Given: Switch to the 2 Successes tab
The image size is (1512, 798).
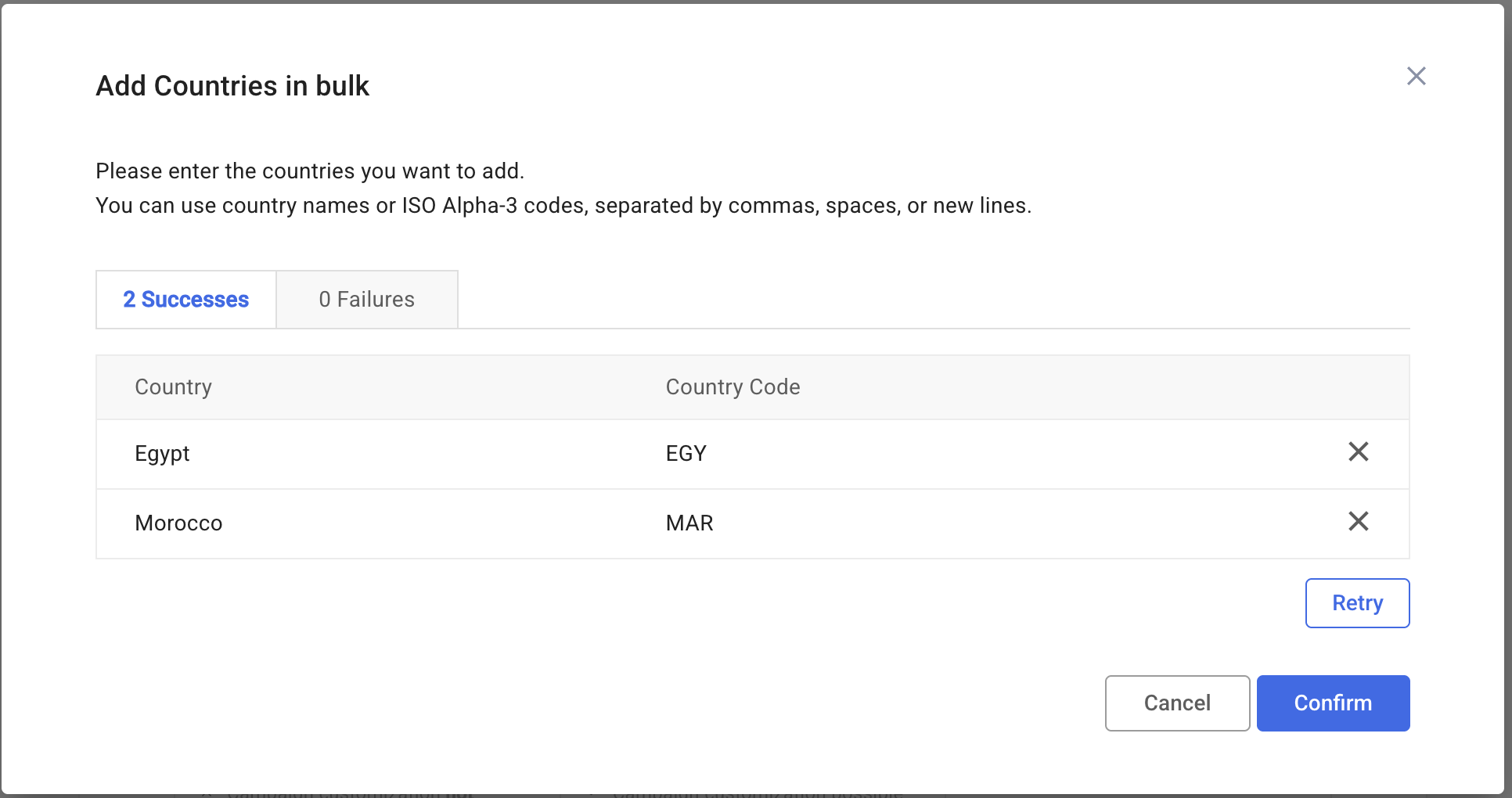Looking at the screenshot, I should click(186, 300).
